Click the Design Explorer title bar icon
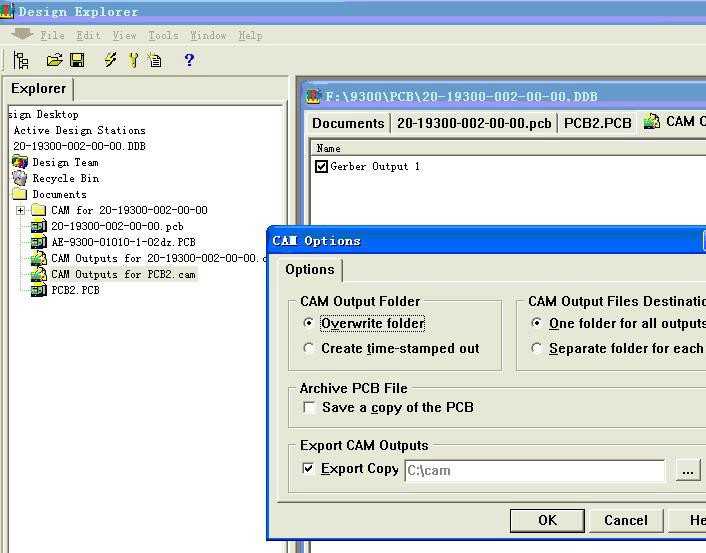 click(x=6, y=11)
